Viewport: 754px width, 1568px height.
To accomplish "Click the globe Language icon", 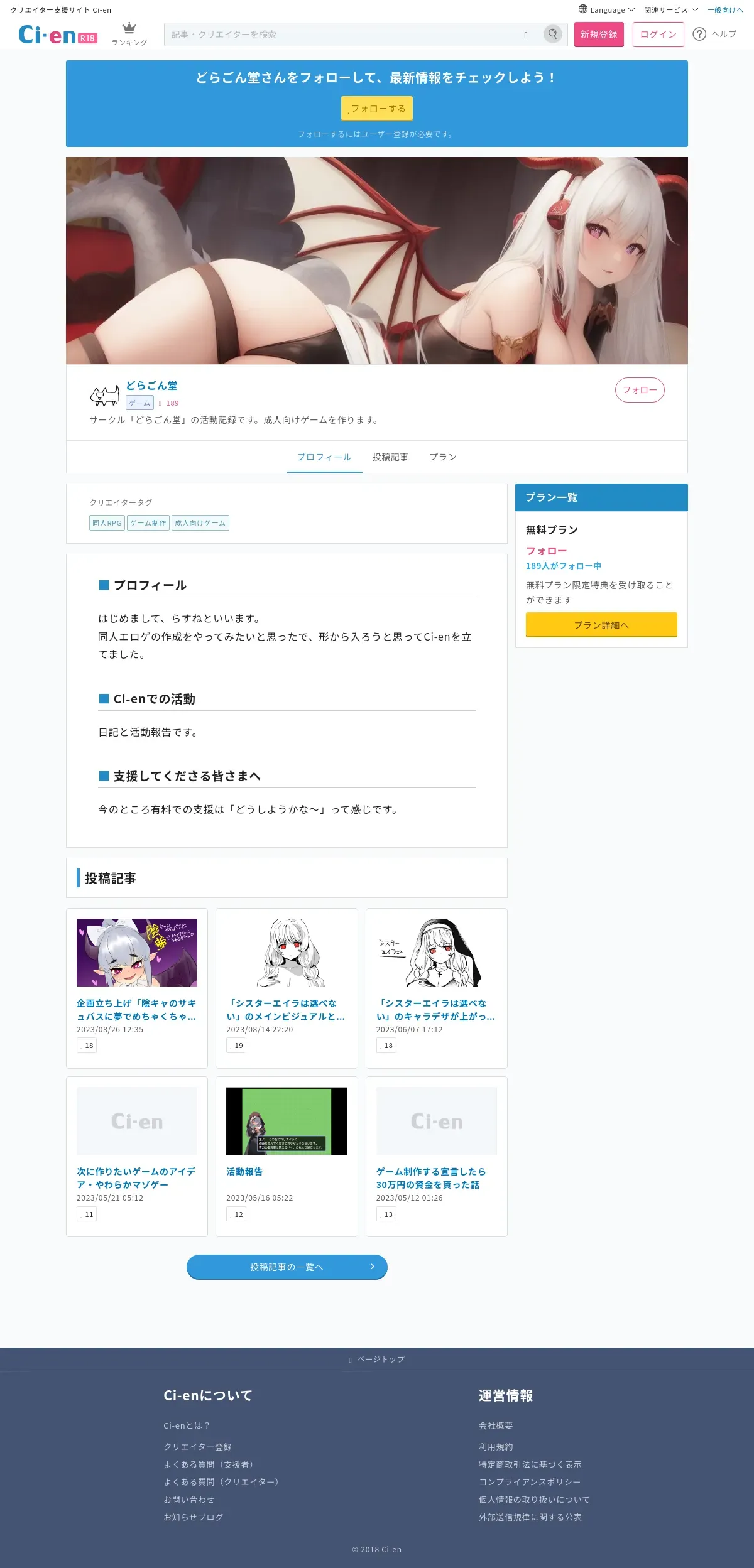I will coord(583,9).
